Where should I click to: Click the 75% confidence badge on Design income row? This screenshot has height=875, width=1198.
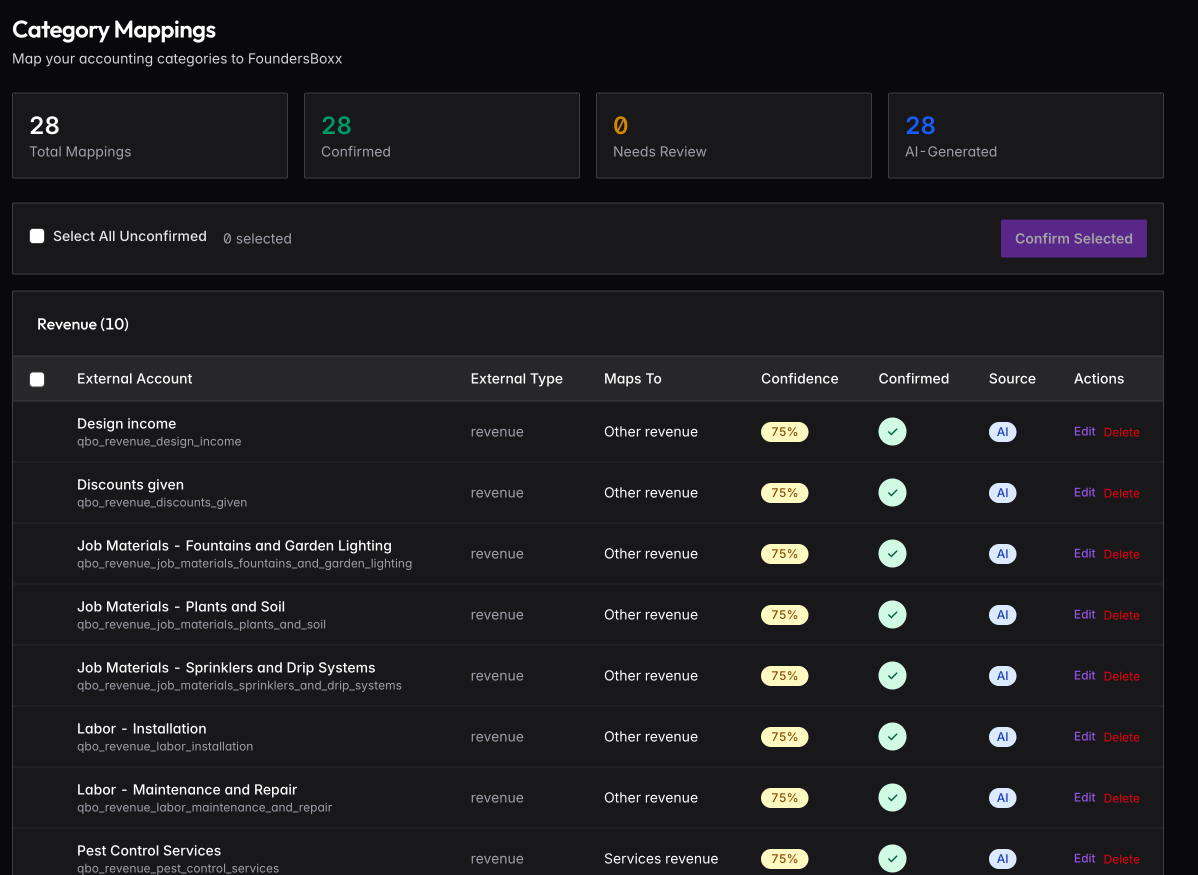[784, 431]
